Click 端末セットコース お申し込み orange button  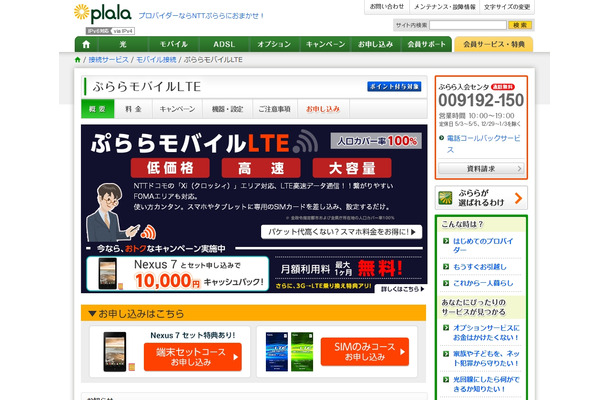point(193,357)
